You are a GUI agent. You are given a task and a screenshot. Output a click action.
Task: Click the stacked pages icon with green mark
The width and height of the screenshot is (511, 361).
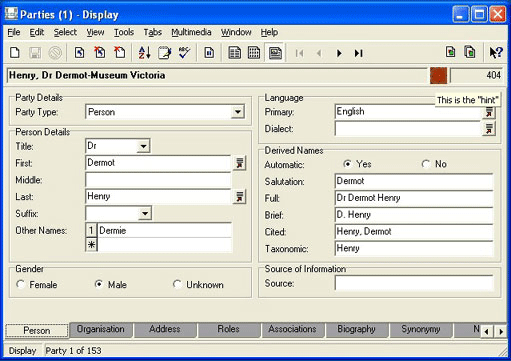click(470, 52)
